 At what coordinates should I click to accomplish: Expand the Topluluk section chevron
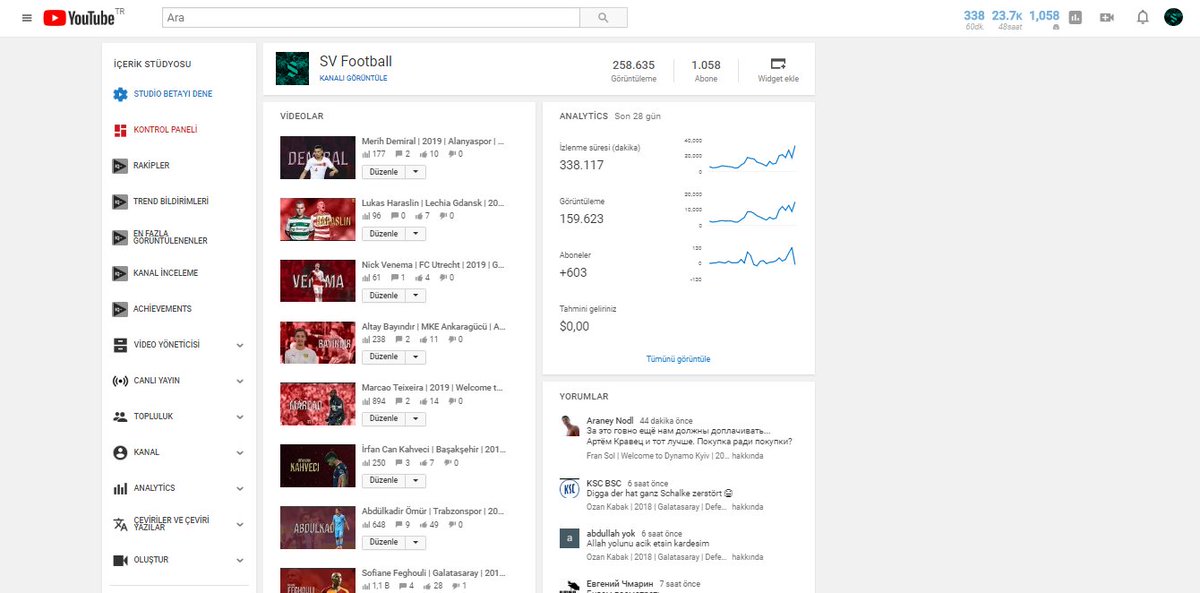(x=240, y=416)
